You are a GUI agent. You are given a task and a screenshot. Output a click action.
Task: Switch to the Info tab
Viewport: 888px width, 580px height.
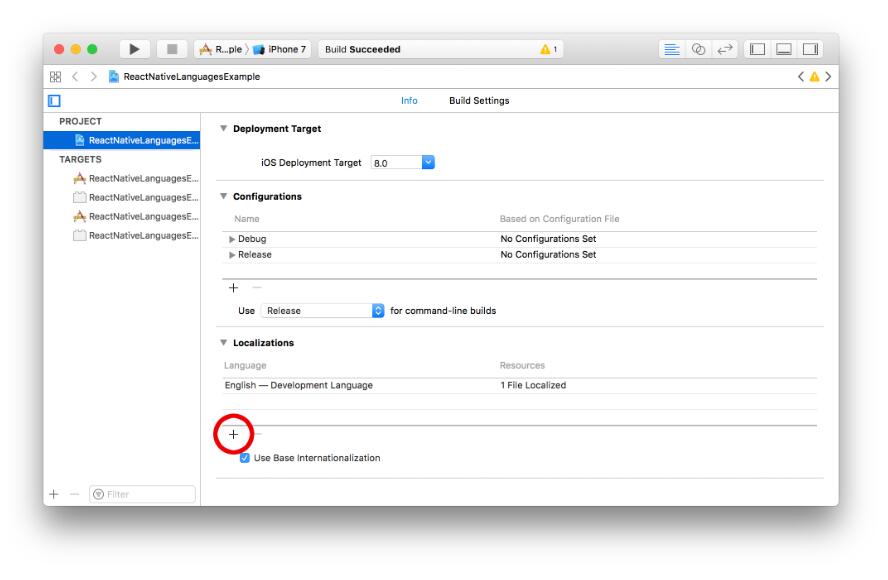pos(409,101)
